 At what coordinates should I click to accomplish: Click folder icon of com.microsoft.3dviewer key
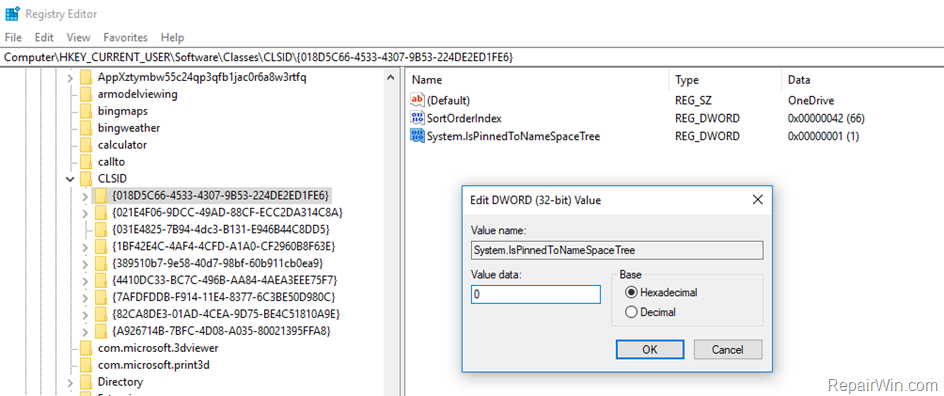click(x=87, y=348)
